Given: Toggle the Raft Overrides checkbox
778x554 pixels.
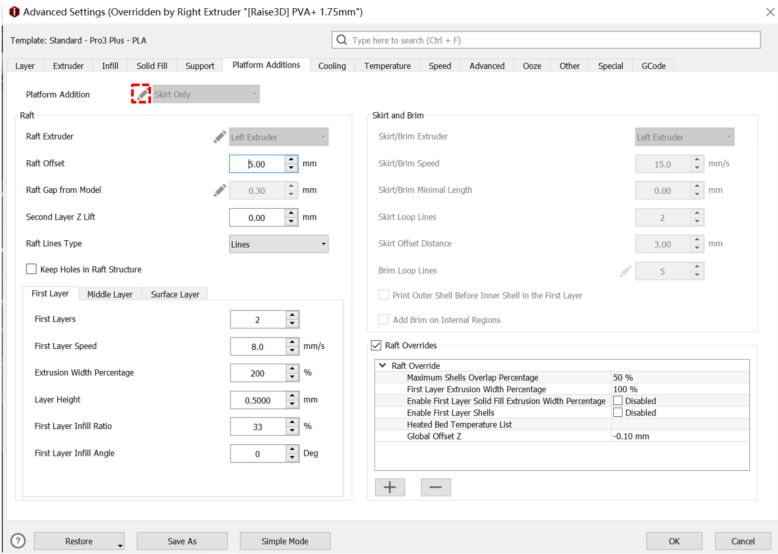Looking at the screenshot, I should click(x=377, y=345).
